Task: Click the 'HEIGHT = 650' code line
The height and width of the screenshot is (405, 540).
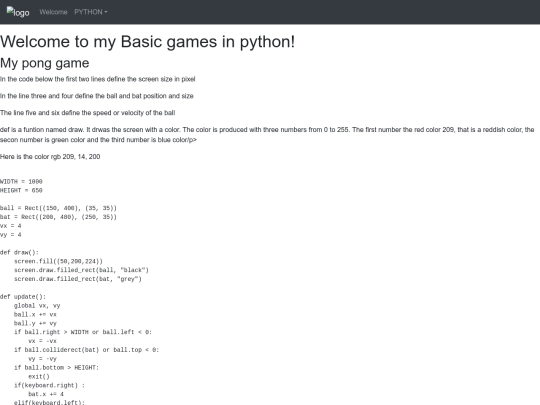Action: [21, 190]
